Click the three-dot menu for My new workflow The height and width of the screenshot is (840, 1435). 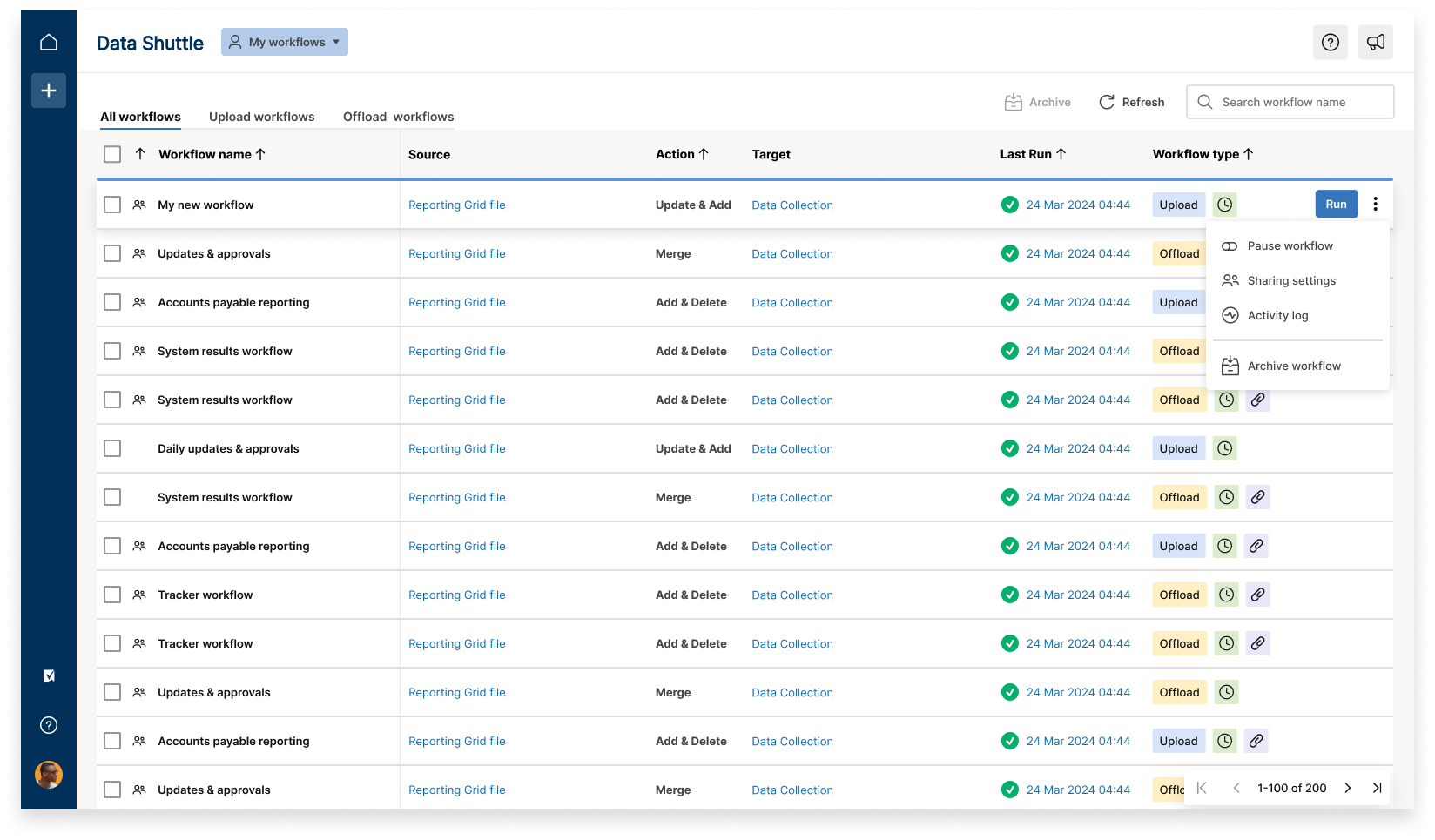coord(1375,205)
